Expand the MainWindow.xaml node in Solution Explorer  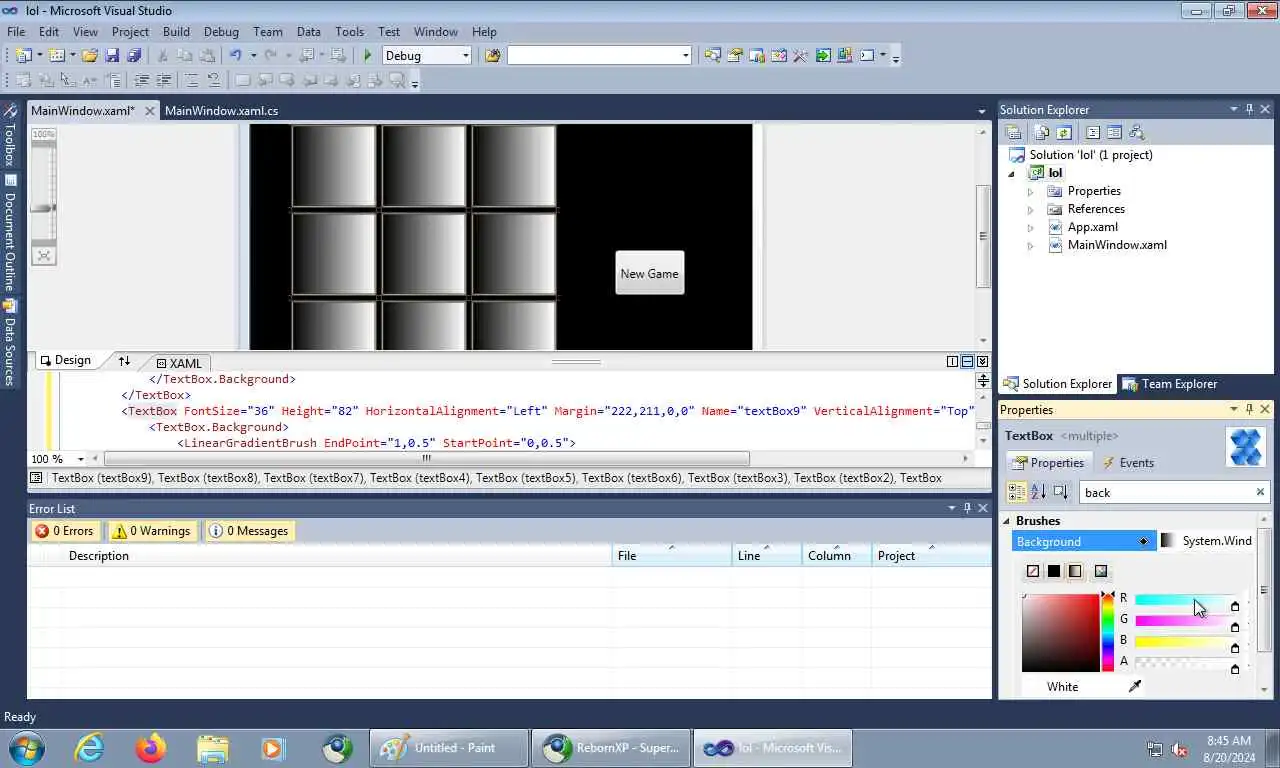point(1030,245)
